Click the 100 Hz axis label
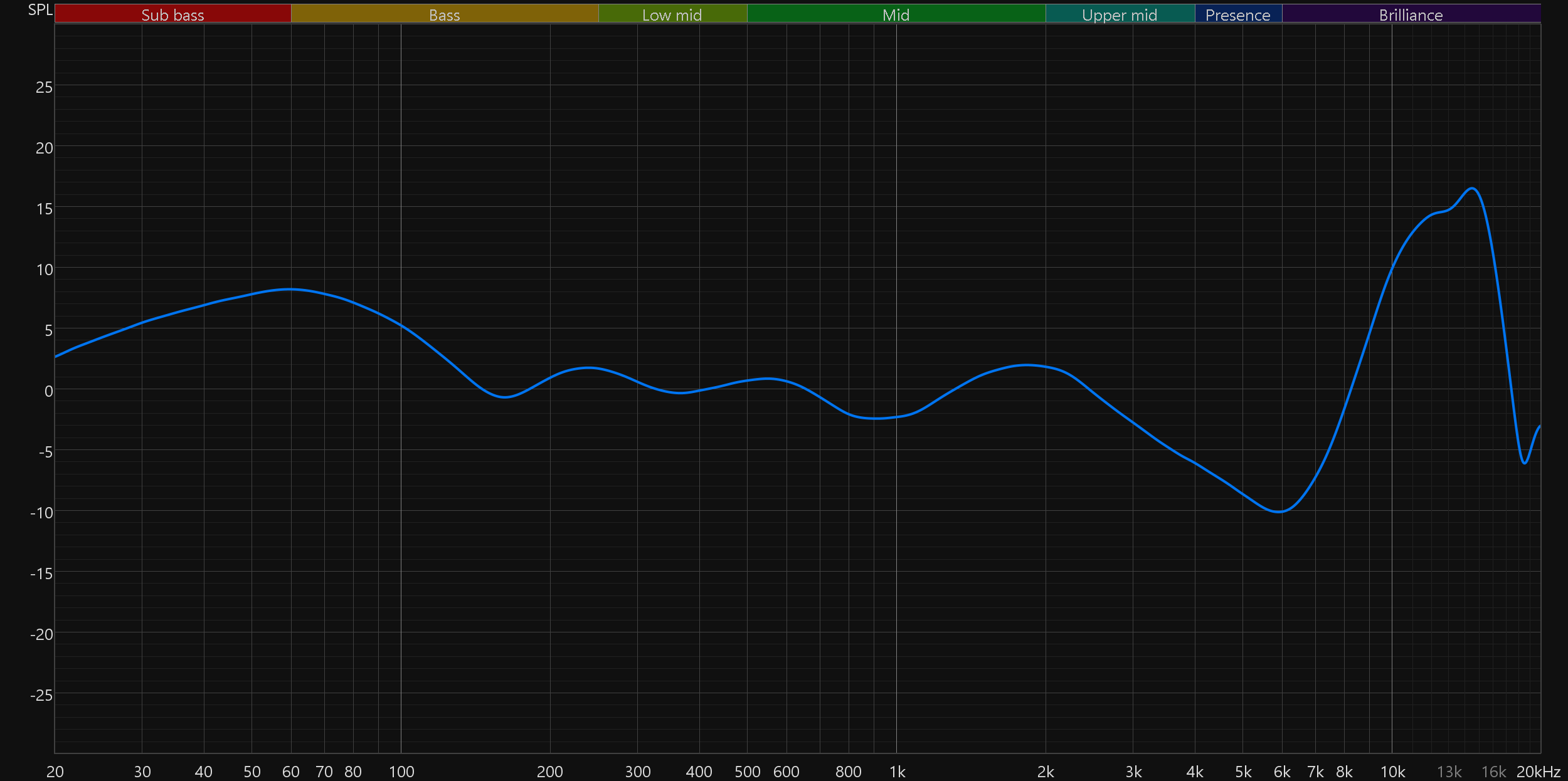1568x781 pixels. (x=401, y=772)
